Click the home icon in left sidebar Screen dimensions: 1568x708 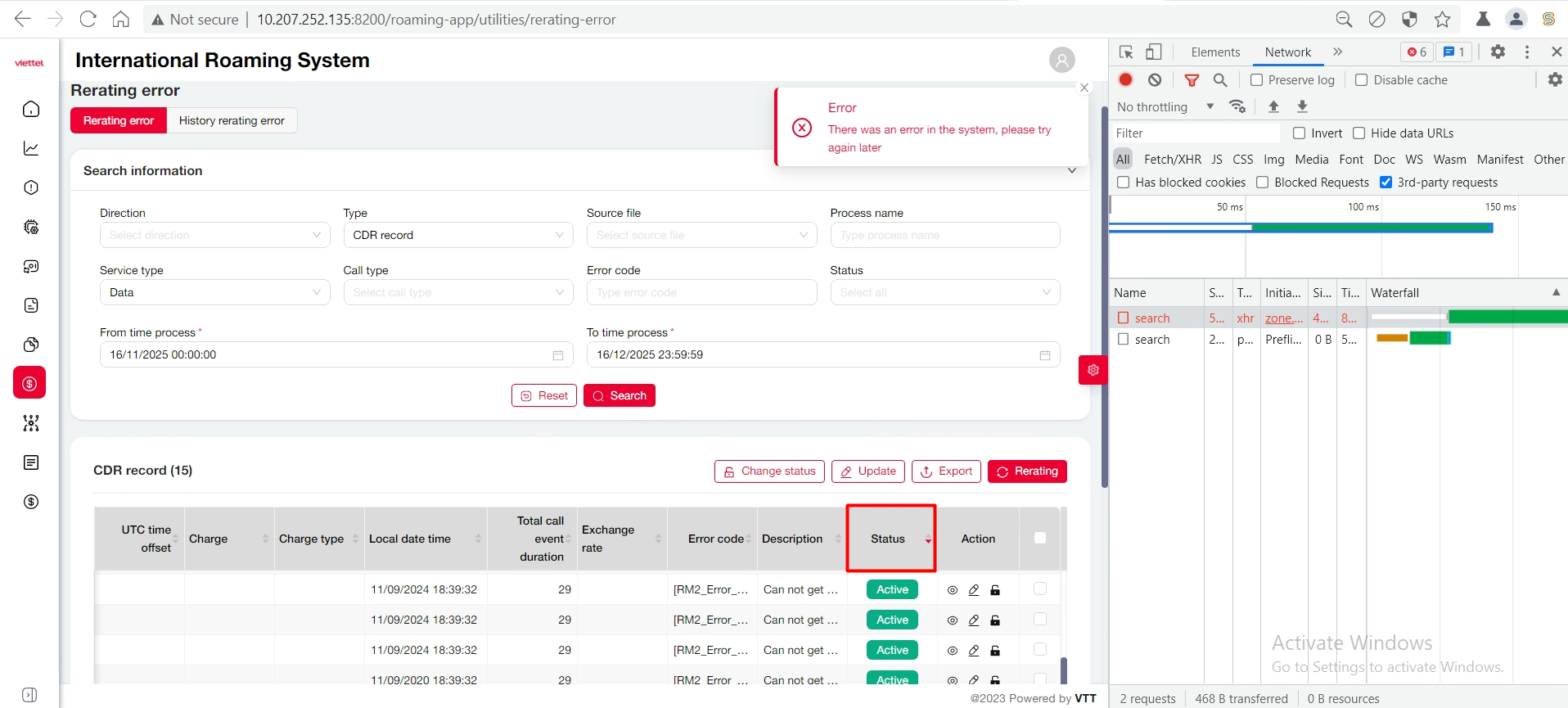point(31,109)
